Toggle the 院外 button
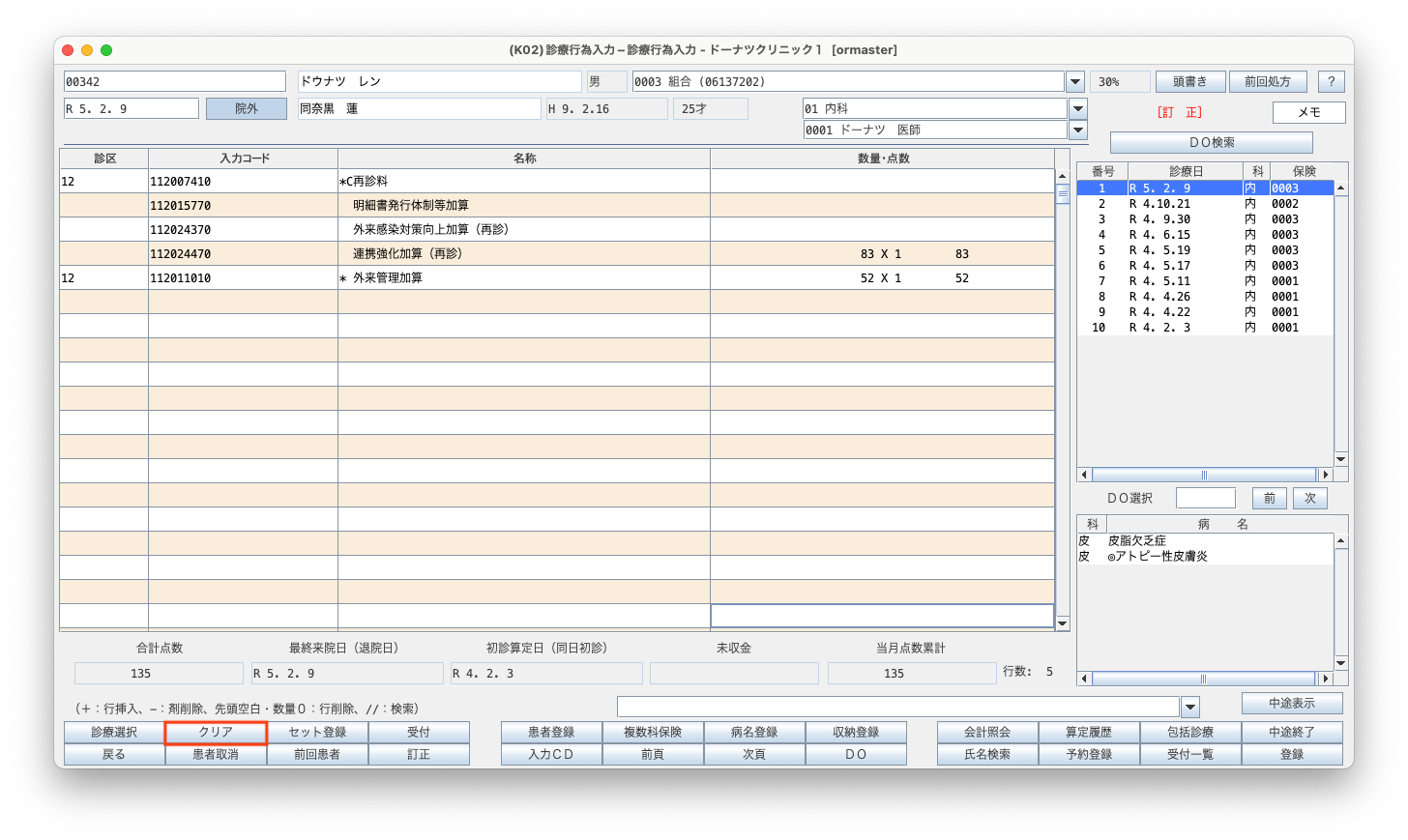 pos(247,109)
